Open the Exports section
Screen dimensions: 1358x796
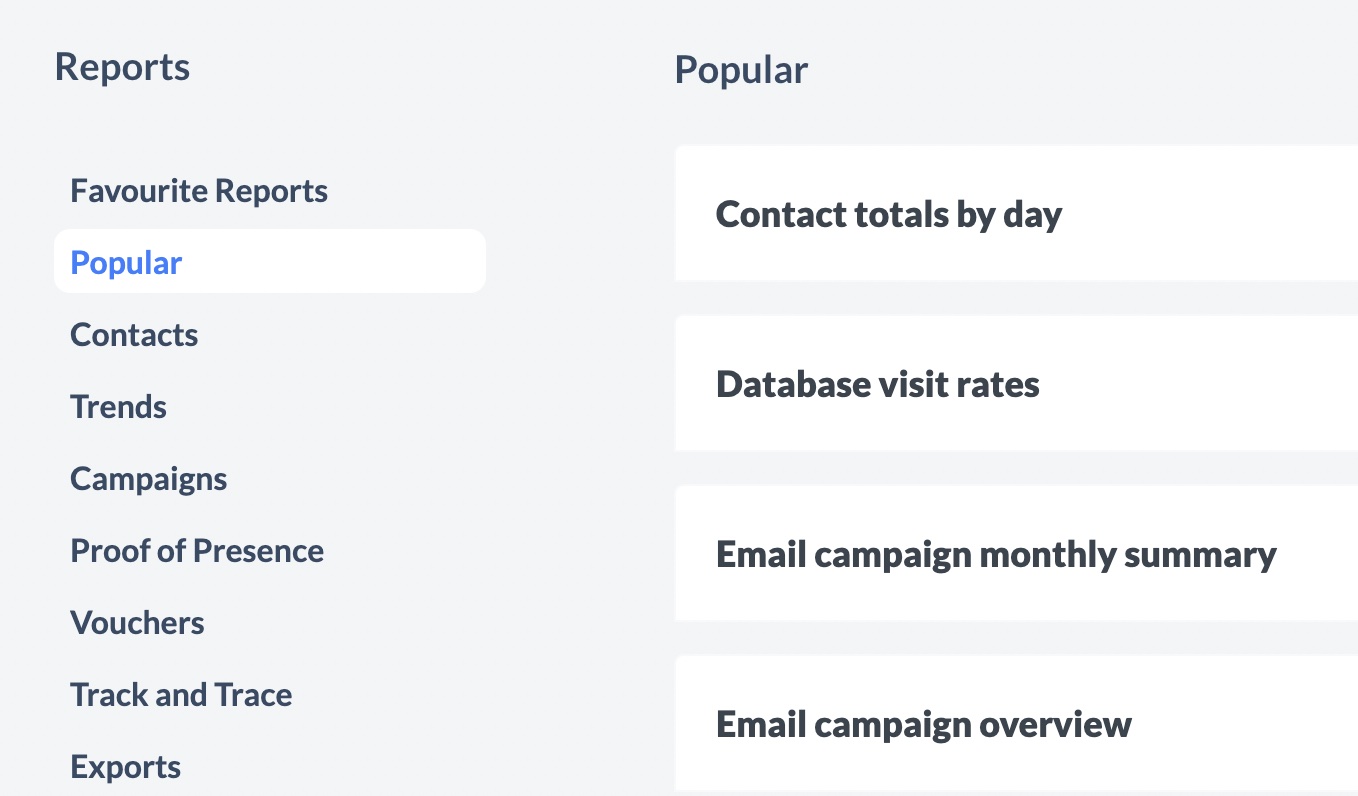(125, 767)
